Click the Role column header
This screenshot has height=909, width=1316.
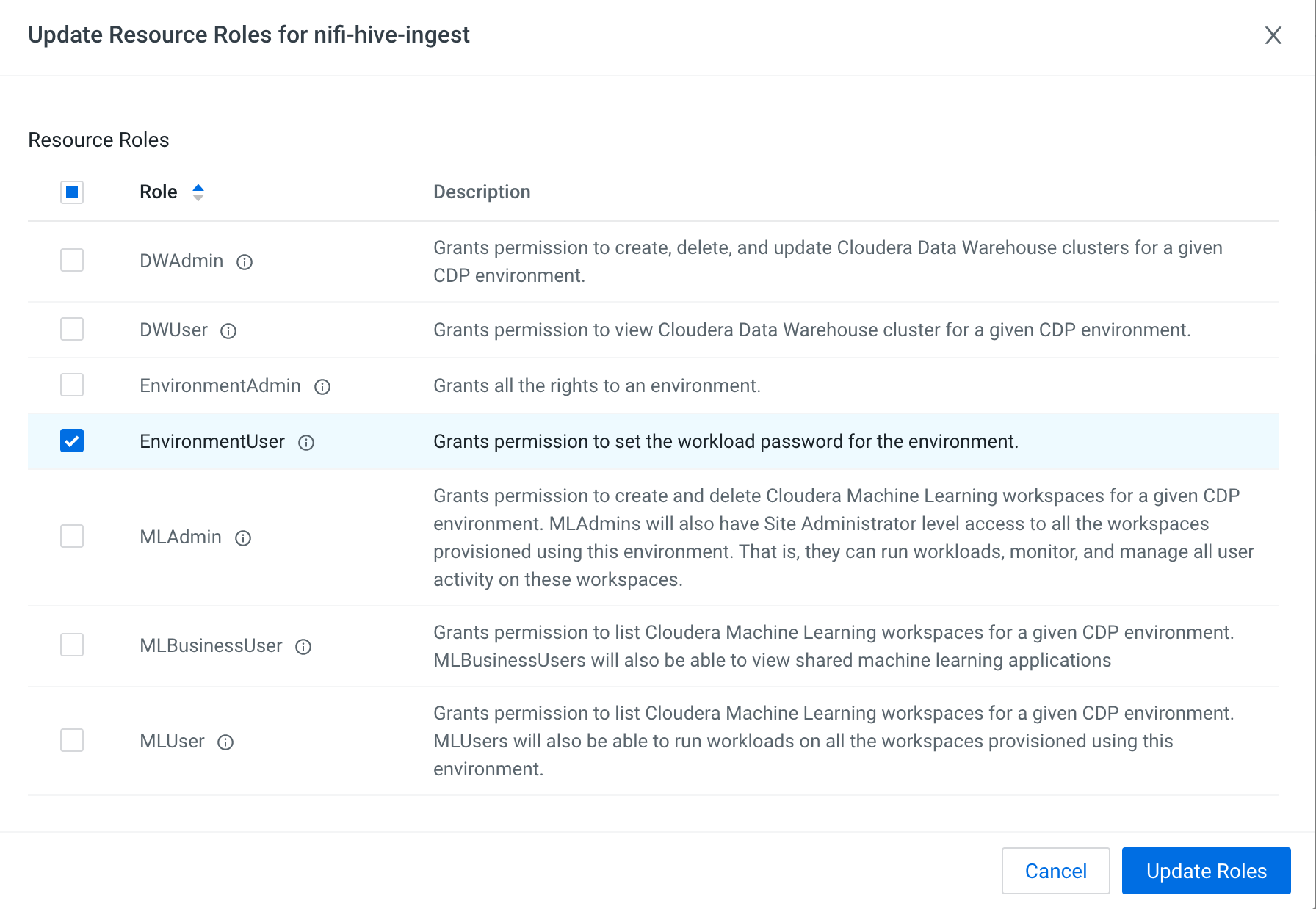point(159,192)
